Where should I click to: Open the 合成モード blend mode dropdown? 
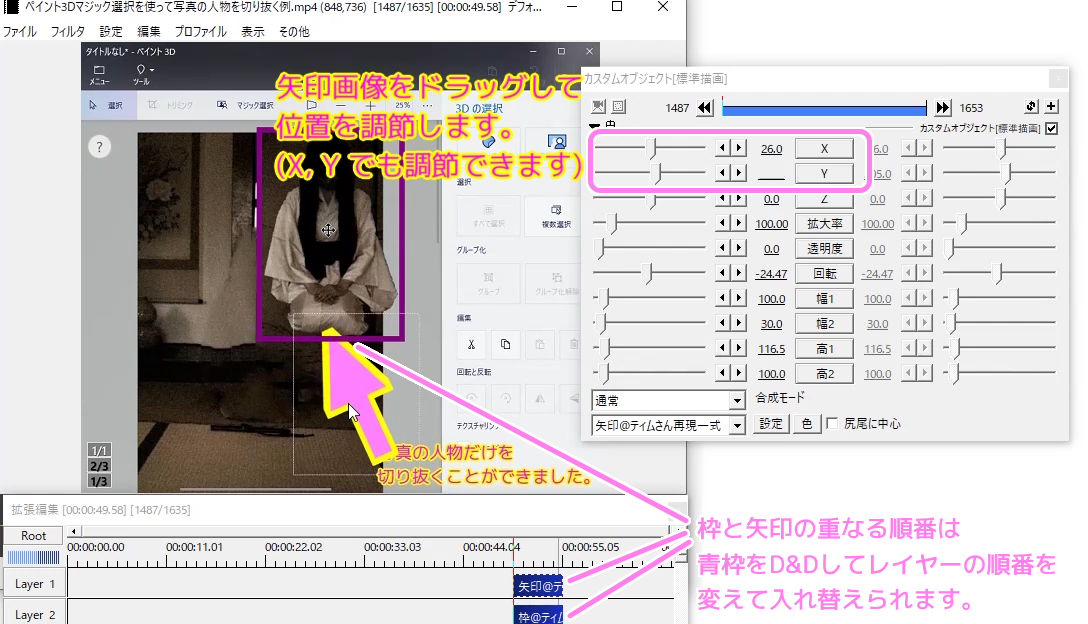[668, 400]
